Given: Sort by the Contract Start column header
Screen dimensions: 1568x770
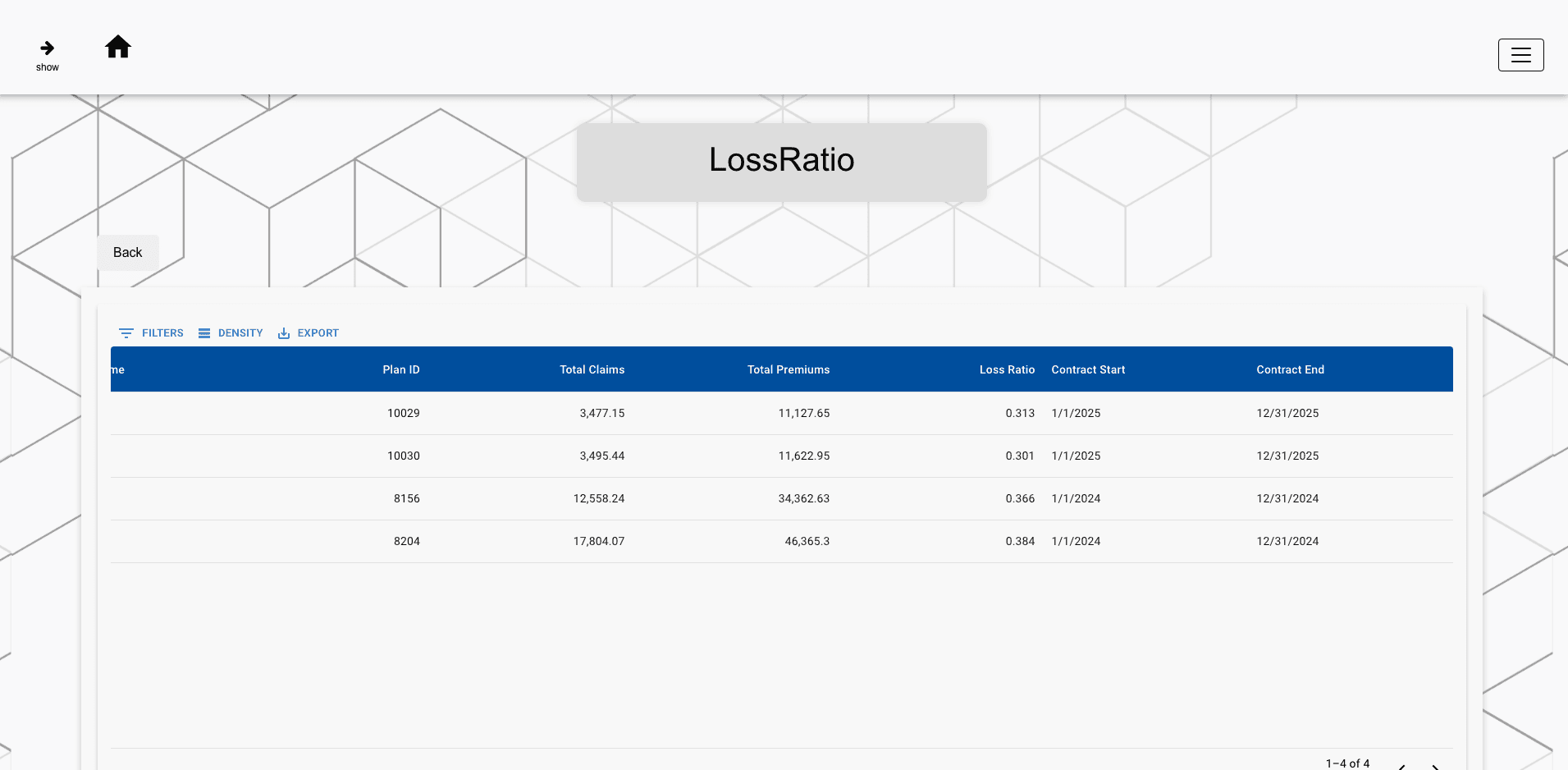Looking at the screenshot, I should tap(1088, 369).
